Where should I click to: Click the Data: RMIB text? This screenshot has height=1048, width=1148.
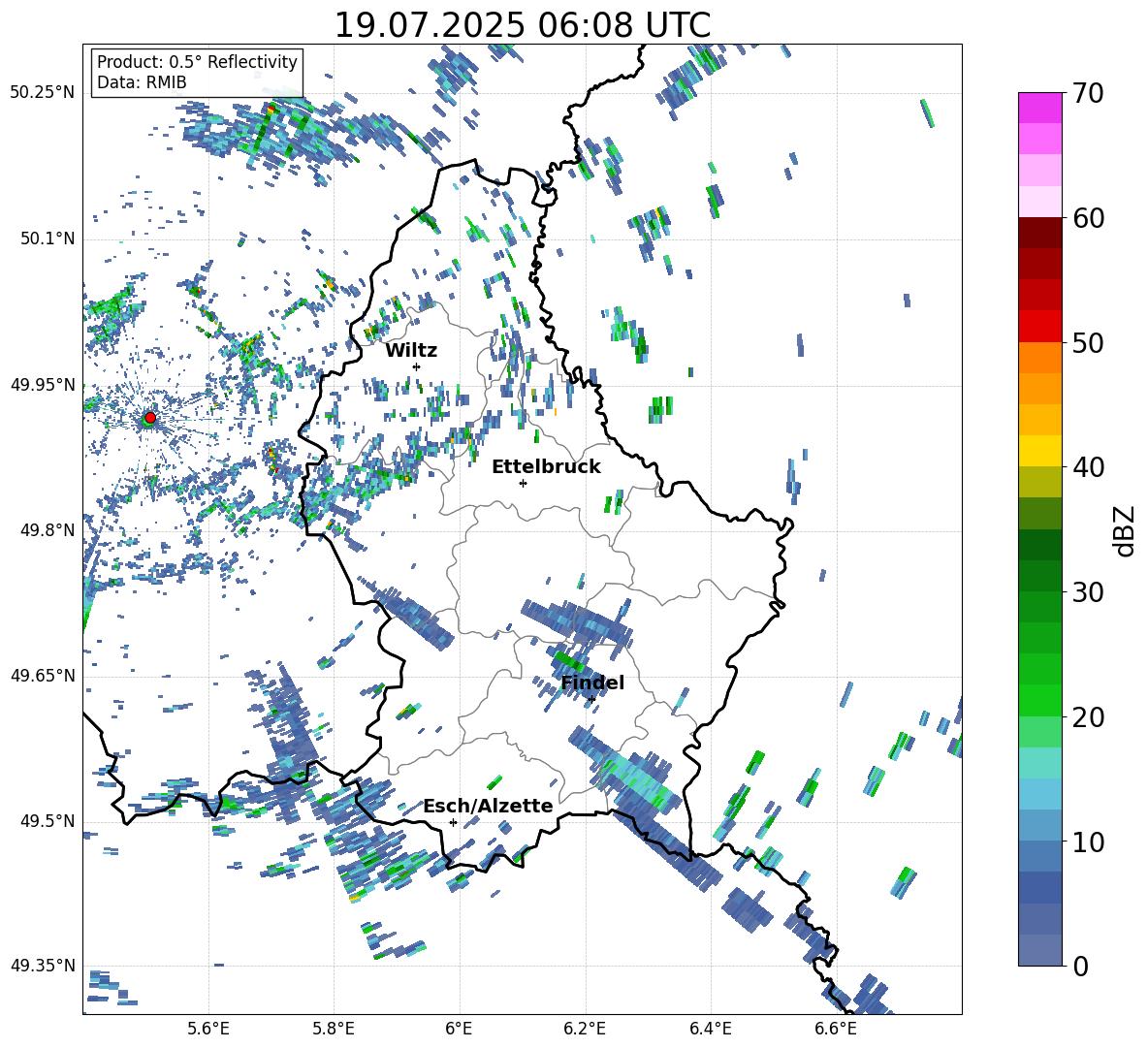coord(142,82)
